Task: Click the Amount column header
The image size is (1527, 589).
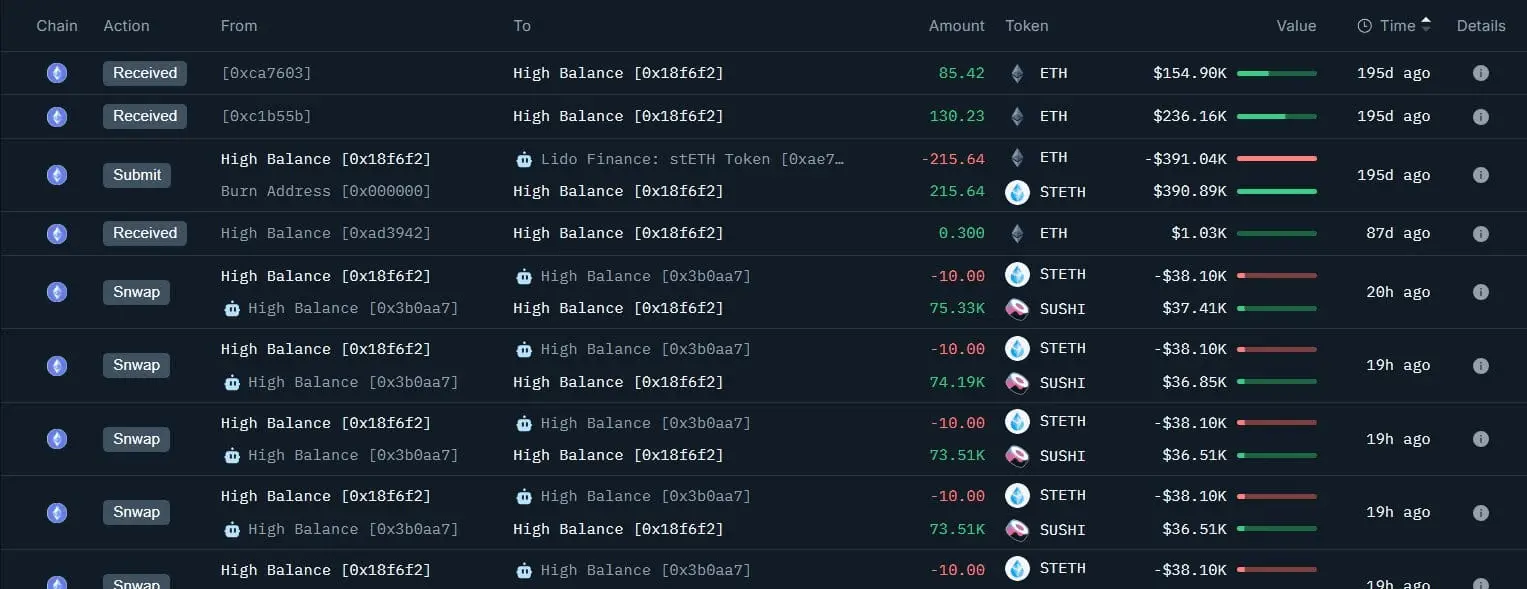Action: click(957, 26)
